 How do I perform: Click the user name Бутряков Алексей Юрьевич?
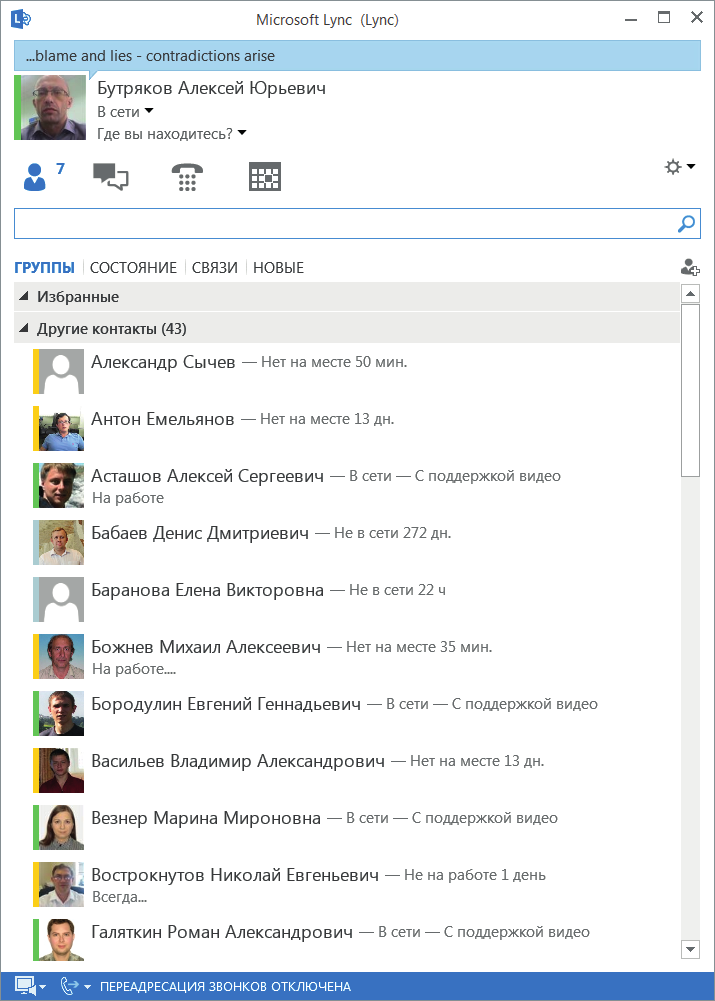coord(211,88)
